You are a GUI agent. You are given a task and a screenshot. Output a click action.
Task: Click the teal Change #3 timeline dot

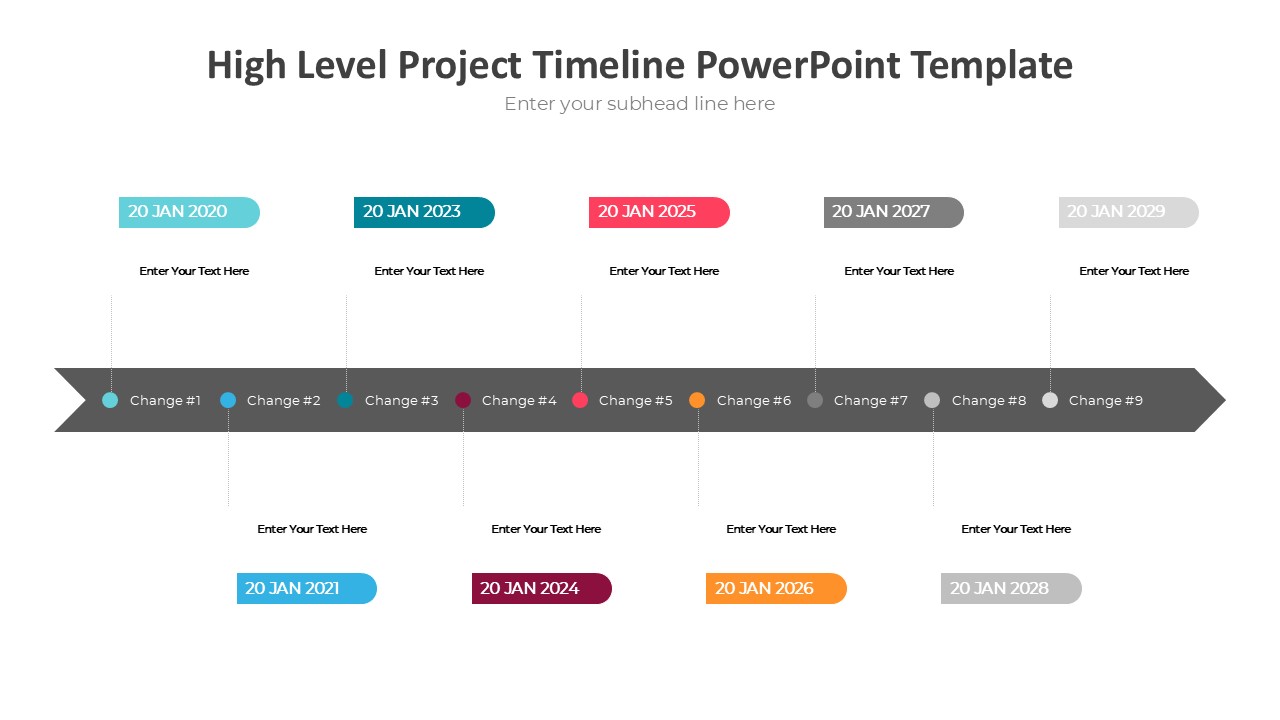tap(345, 400)
